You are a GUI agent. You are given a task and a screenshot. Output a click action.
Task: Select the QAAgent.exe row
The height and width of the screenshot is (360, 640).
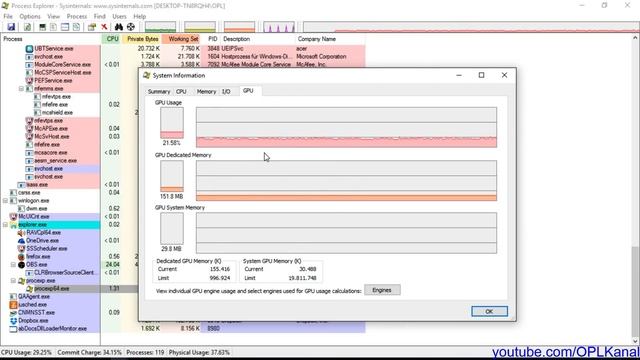coord(50,297)
